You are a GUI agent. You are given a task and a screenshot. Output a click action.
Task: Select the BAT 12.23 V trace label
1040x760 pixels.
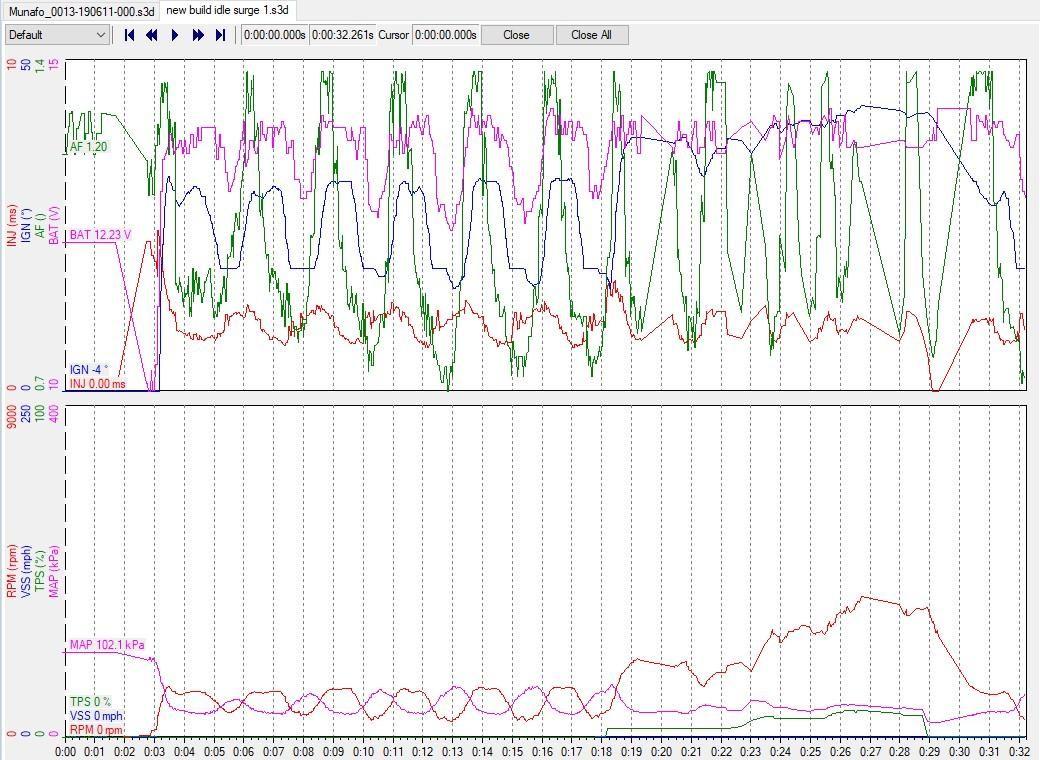coord(100,235)
